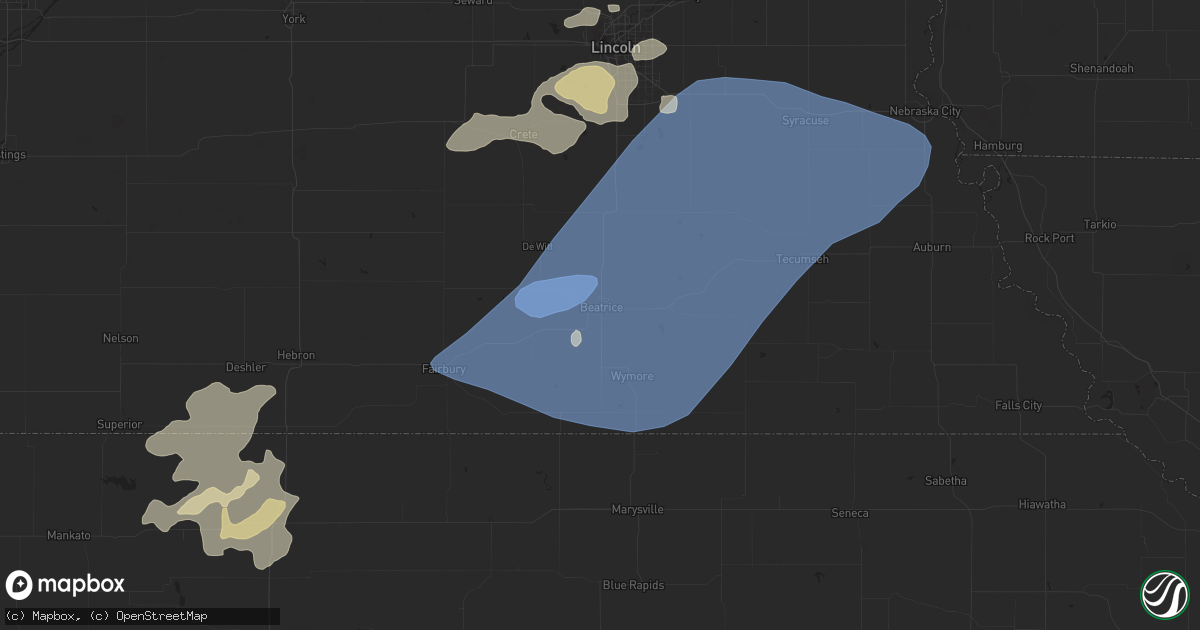
Task: Select the Sabetha town label
Action: coord(945,480)
